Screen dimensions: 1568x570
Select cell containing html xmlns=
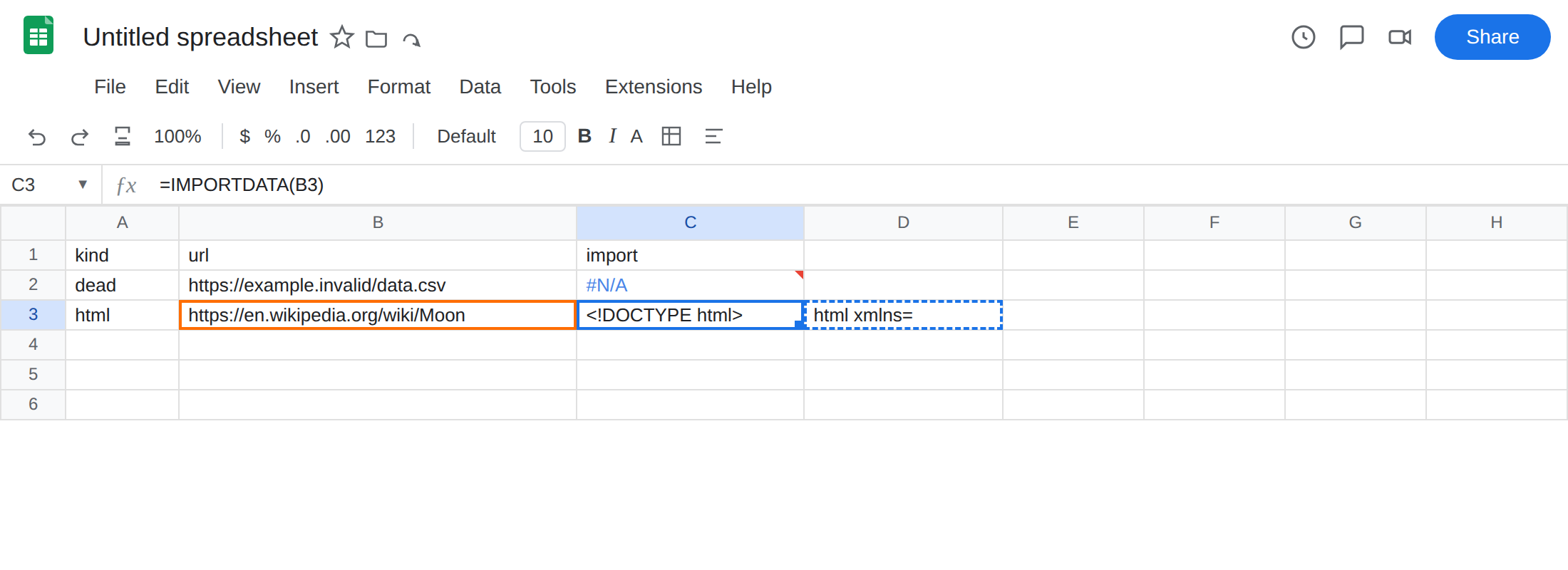pyautogui.click(x=903, y=315)
